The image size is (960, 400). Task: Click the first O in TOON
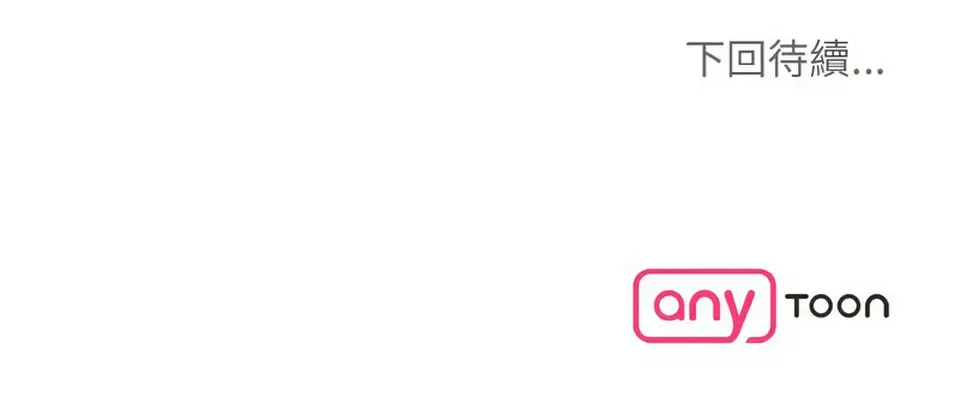click(x=822, y=306)
